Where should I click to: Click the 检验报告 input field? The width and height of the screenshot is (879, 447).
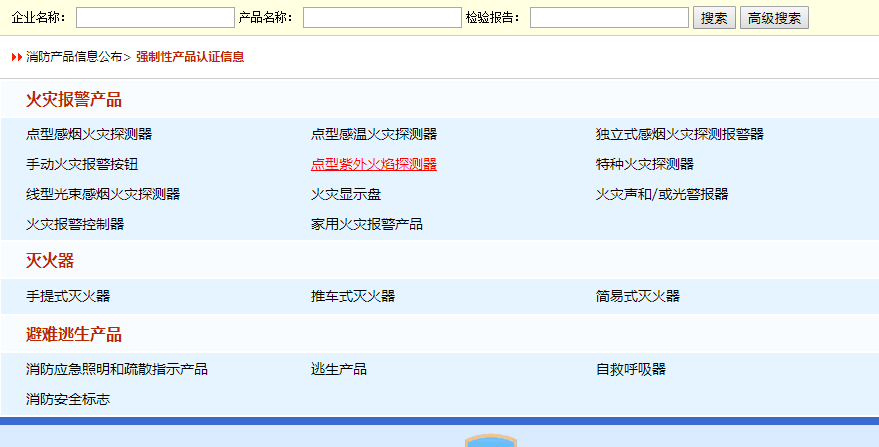(608, 18)
